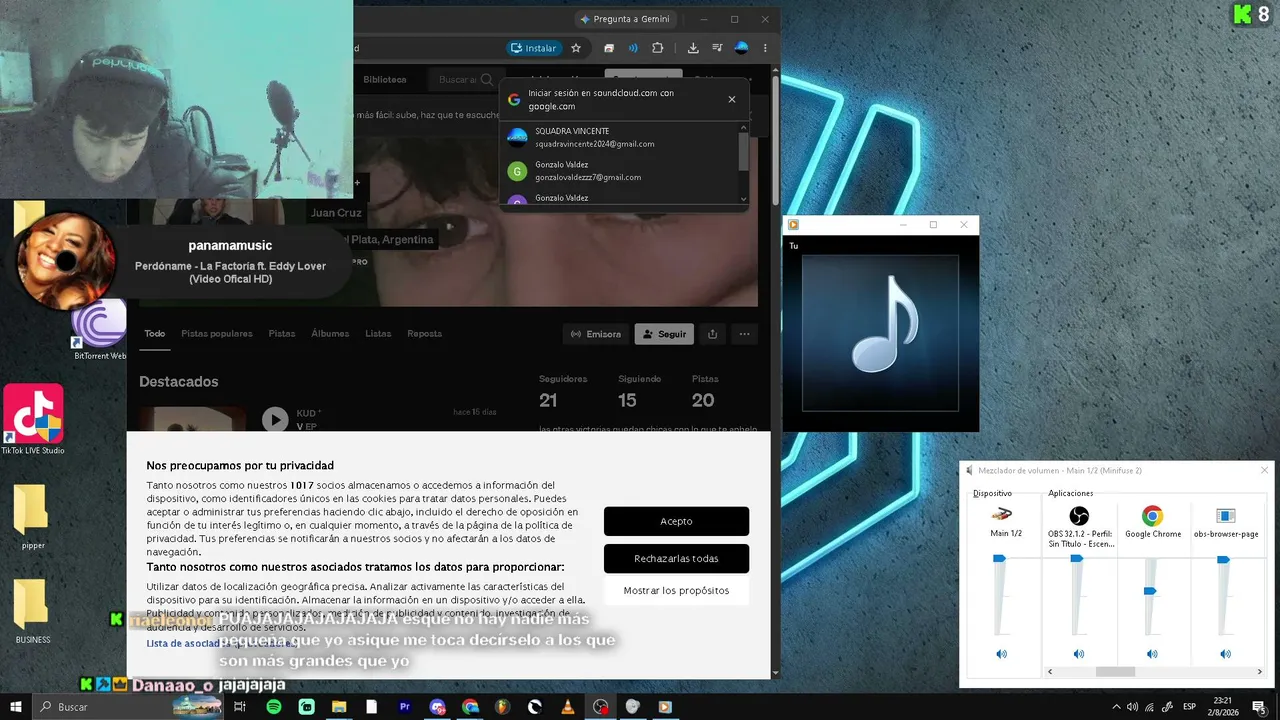Open the VLC cone icon in the taskbar

(x=568, y=707)
